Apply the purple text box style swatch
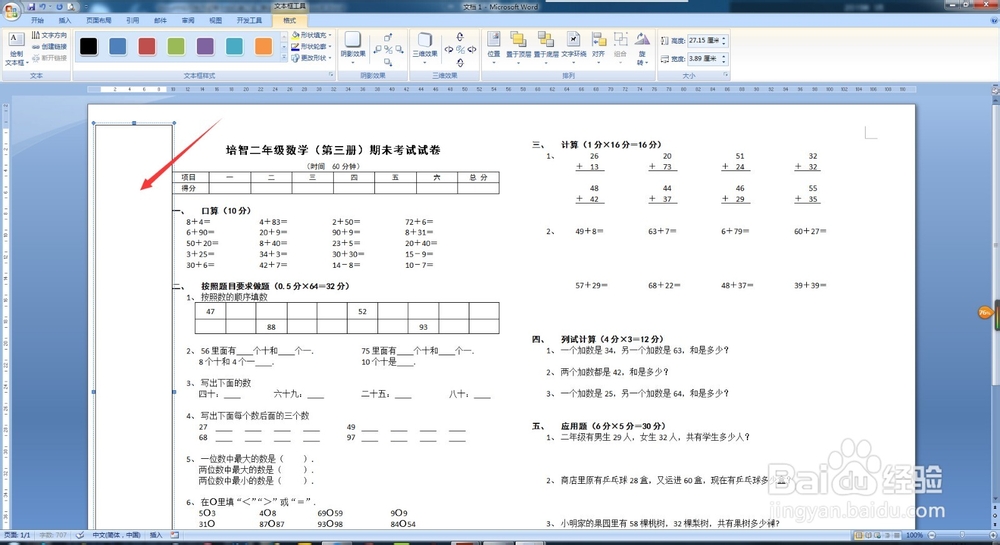1000x545 pixels. pos(205,46)
